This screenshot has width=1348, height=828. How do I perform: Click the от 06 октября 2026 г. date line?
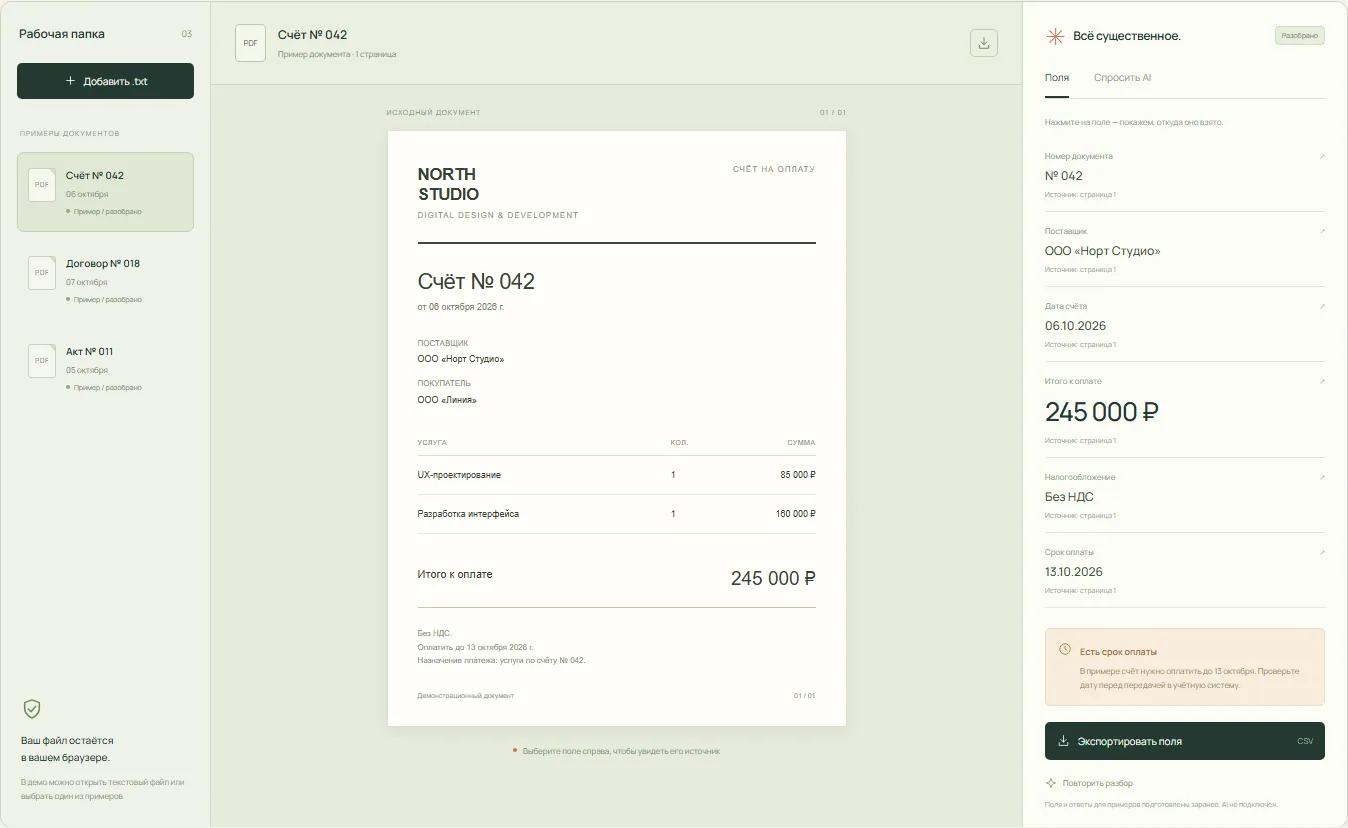tap(461, 307)
